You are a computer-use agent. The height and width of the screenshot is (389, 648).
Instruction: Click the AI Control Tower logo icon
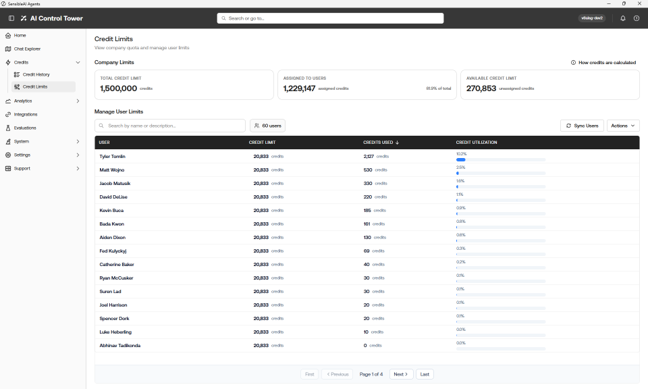24,18
